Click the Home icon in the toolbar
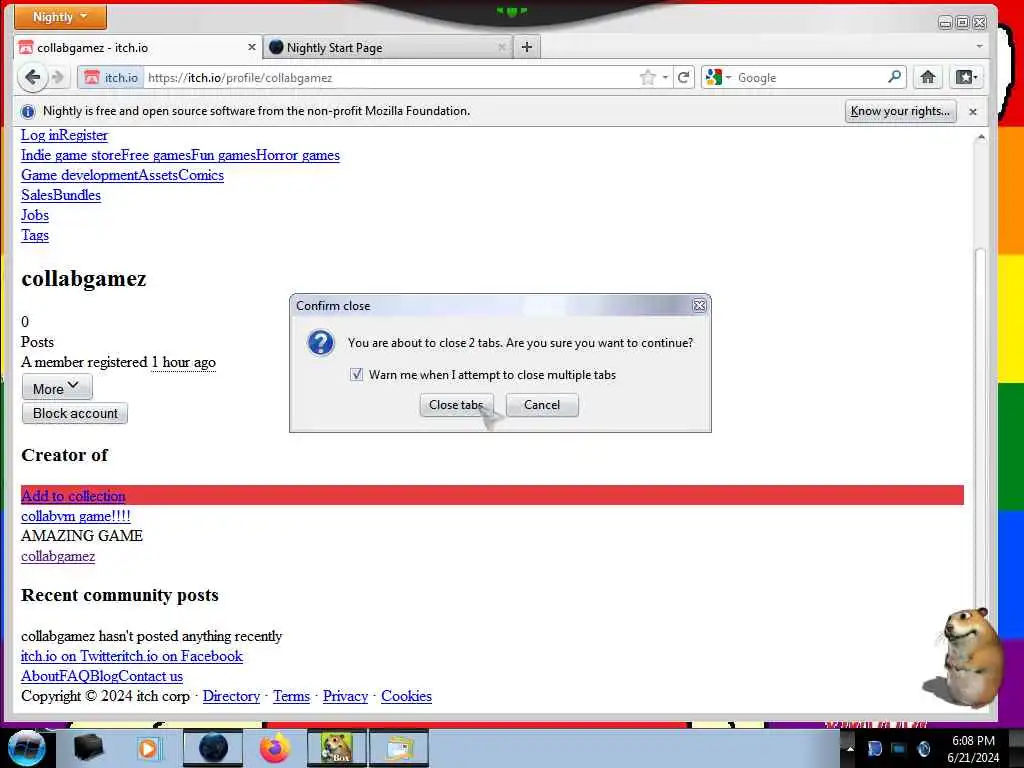Screen dimensions: 1024x768 coord(927,78)
